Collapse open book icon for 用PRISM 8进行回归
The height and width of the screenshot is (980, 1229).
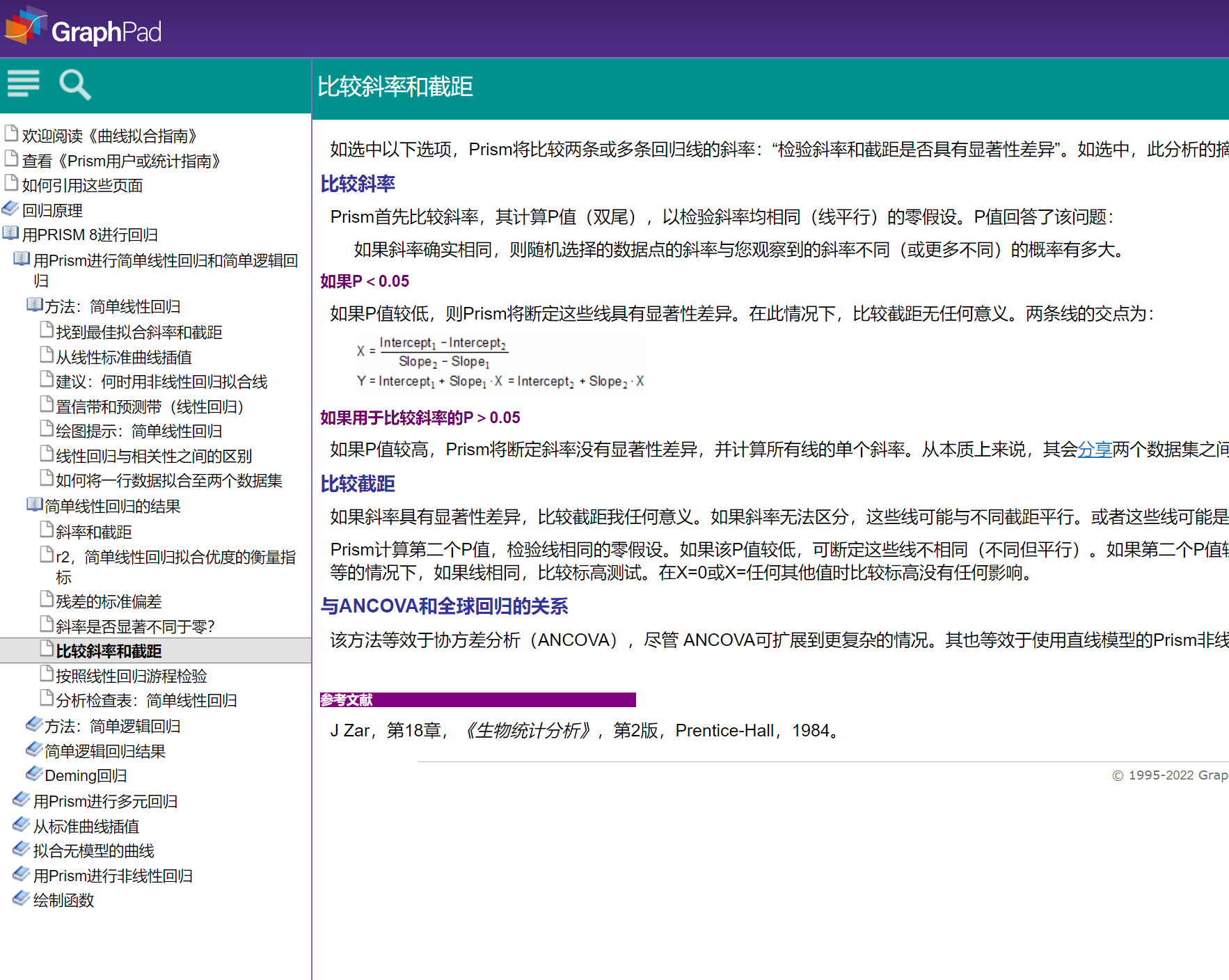point(10,232)
